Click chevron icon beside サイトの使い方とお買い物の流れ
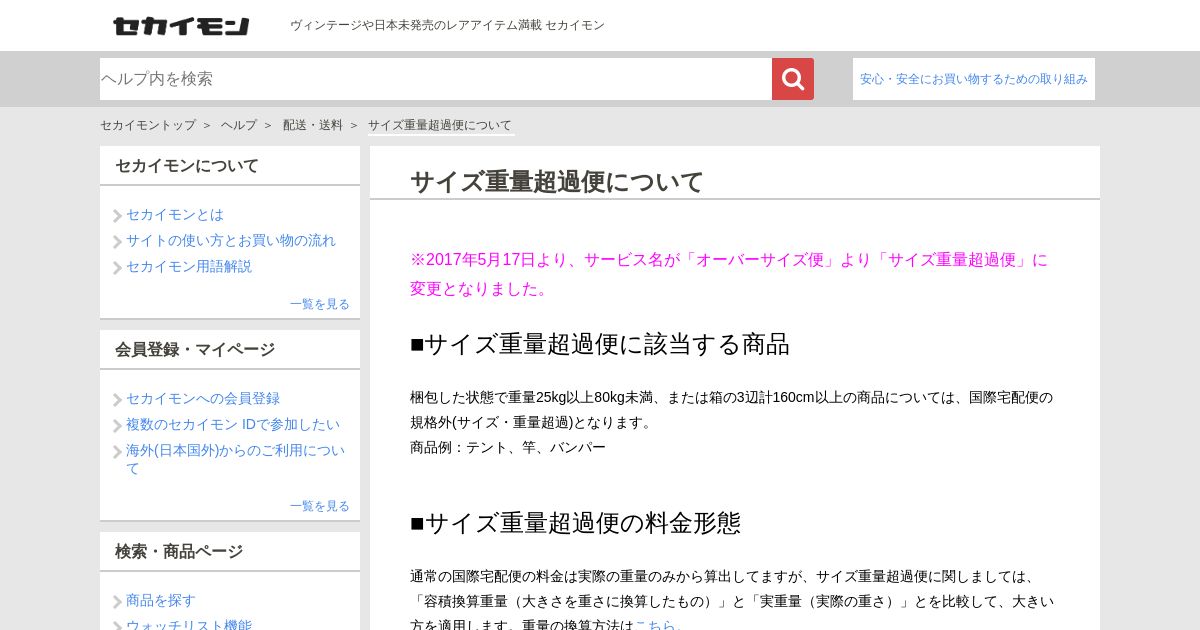The image size is (1200, 630). tap(117, 242)
